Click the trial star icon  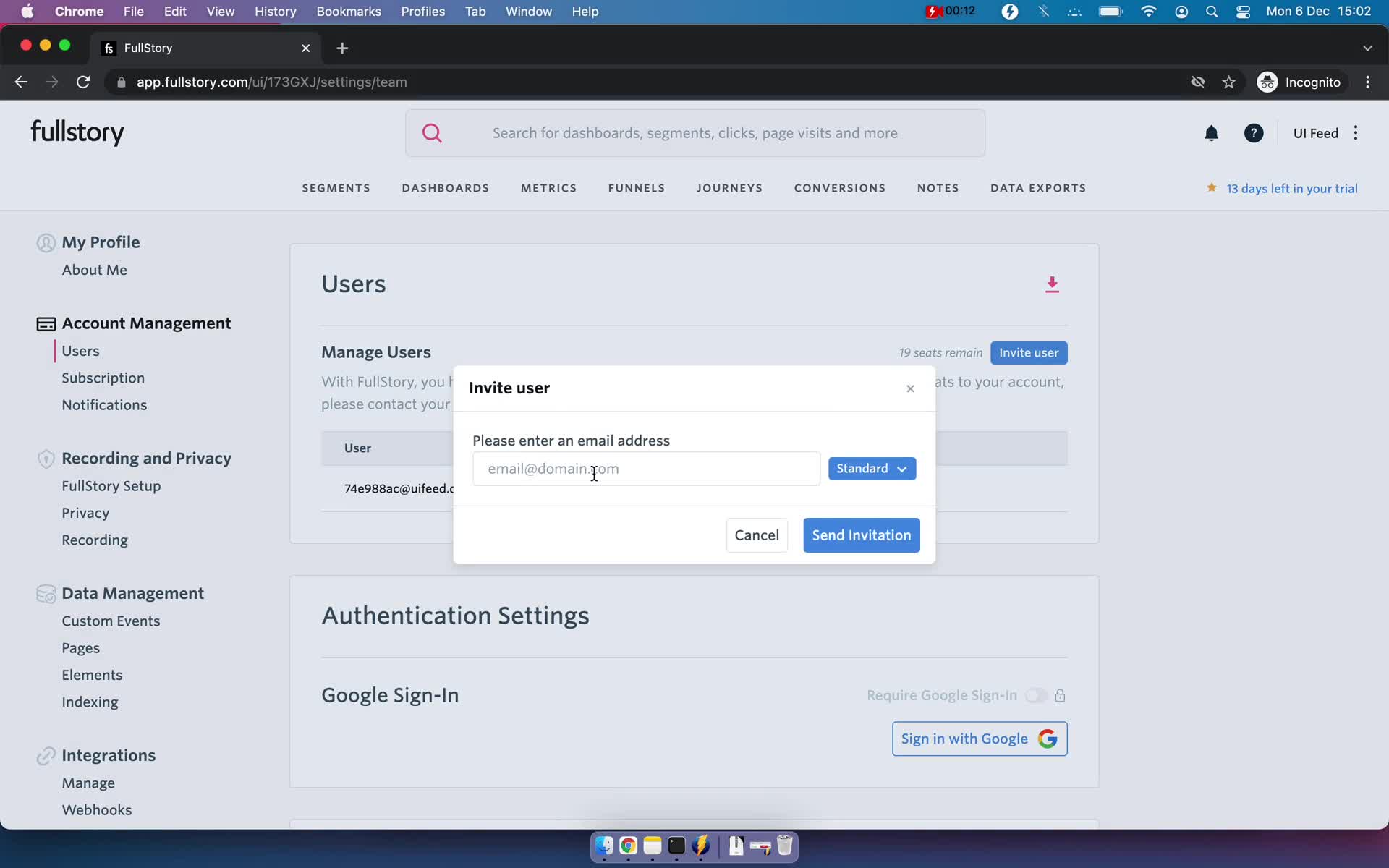(1211, 188)
